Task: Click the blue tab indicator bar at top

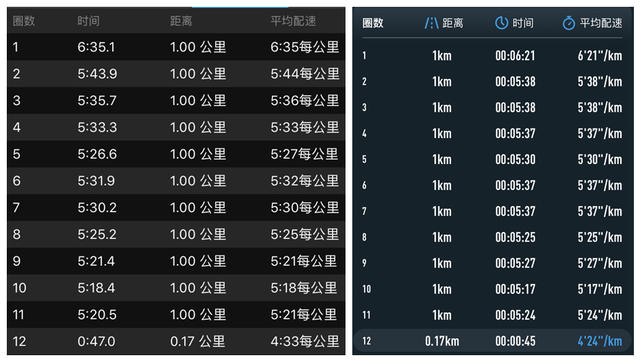Action: coord(240,7)
